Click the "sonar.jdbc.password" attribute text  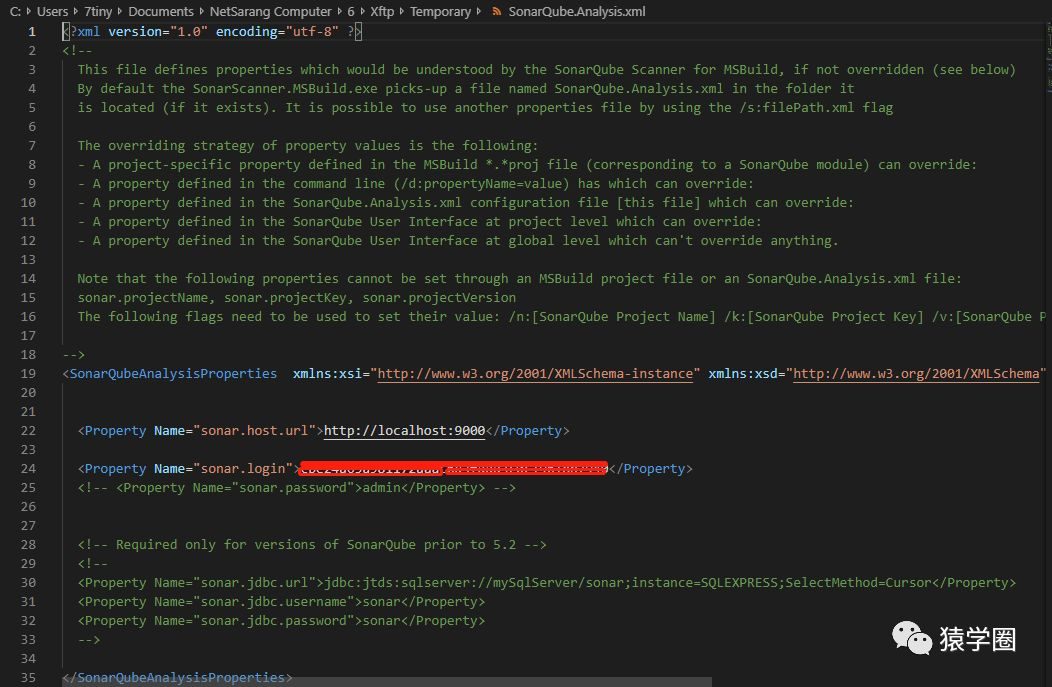274,621
